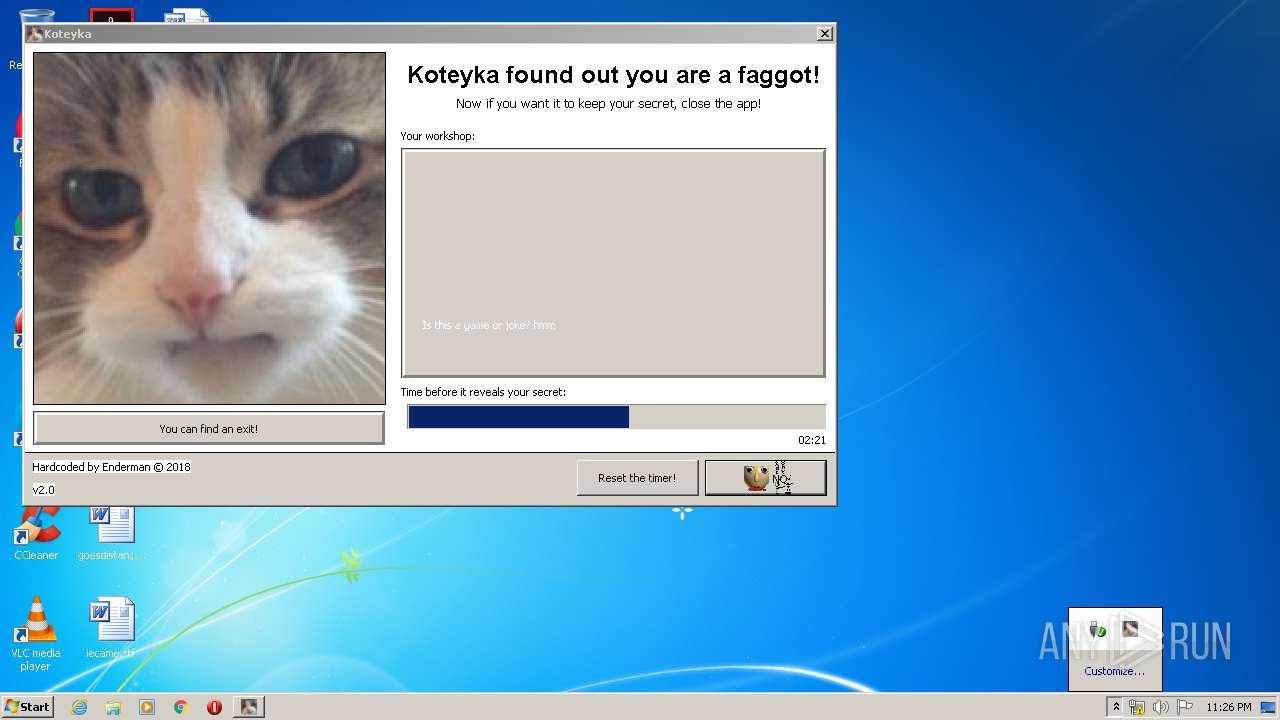Image resolution: width=1280 pixels, height=720 pixels.
Task: Click the 11:26 PM clock
Action: tap(1228, 707)
